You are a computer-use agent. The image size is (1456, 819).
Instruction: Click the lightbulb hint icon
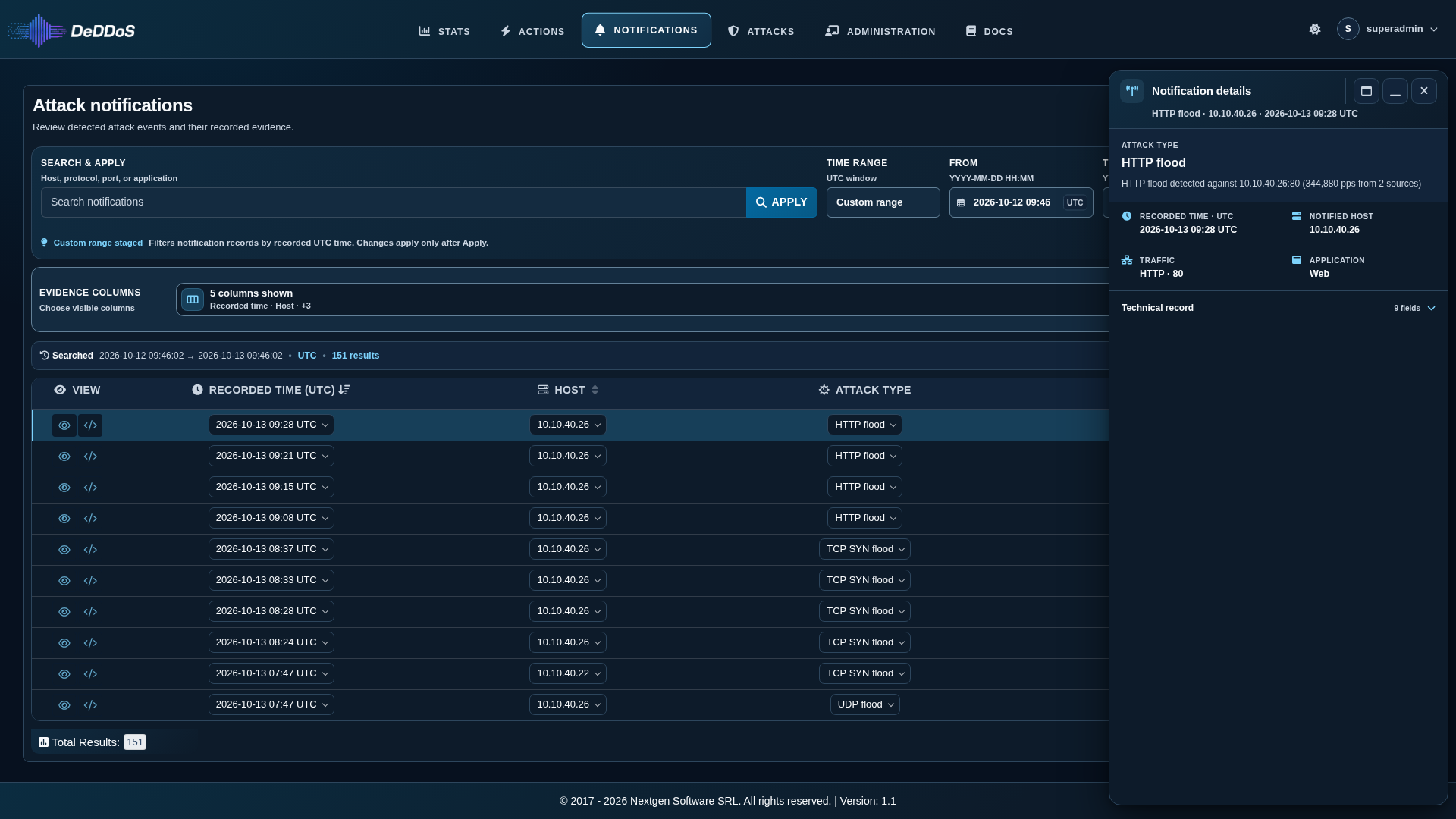(x=44, y=243)
